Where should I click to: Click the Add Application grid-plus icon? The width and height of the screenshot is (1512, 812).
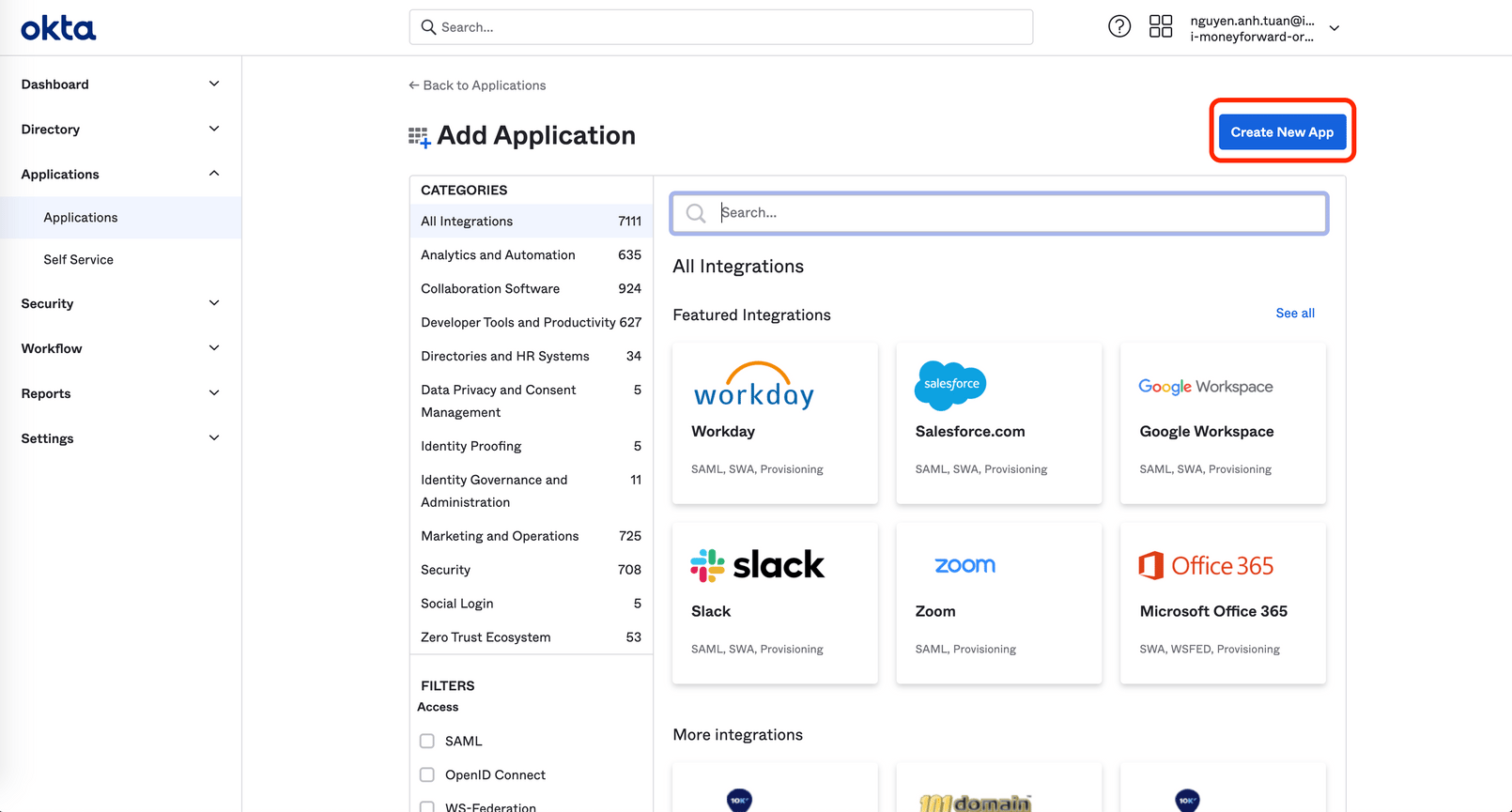tap(419, 137)
